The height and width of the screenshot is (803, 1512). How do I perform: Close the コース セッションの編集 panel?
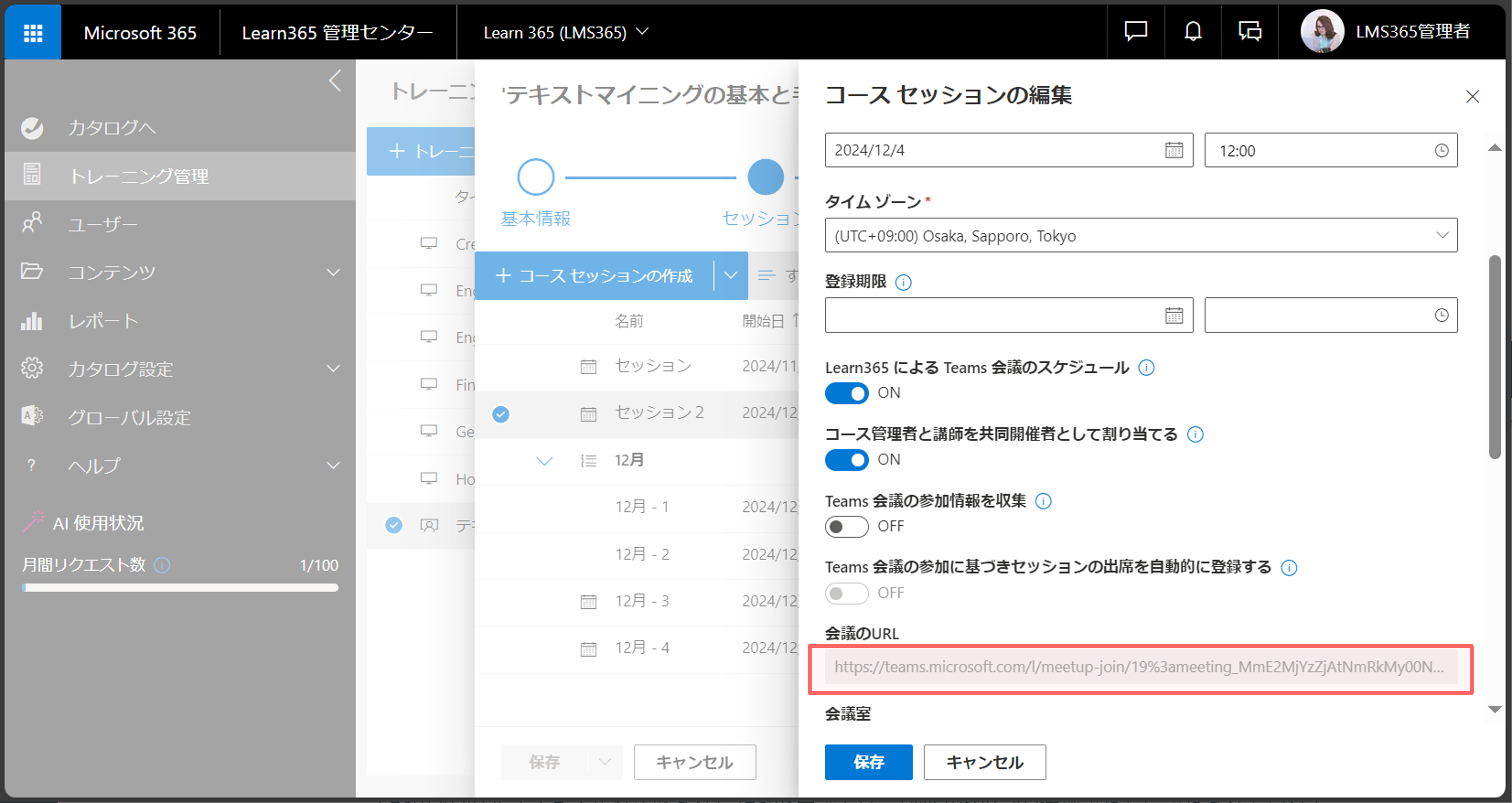pyautogui.click(x=1472, y=96)
